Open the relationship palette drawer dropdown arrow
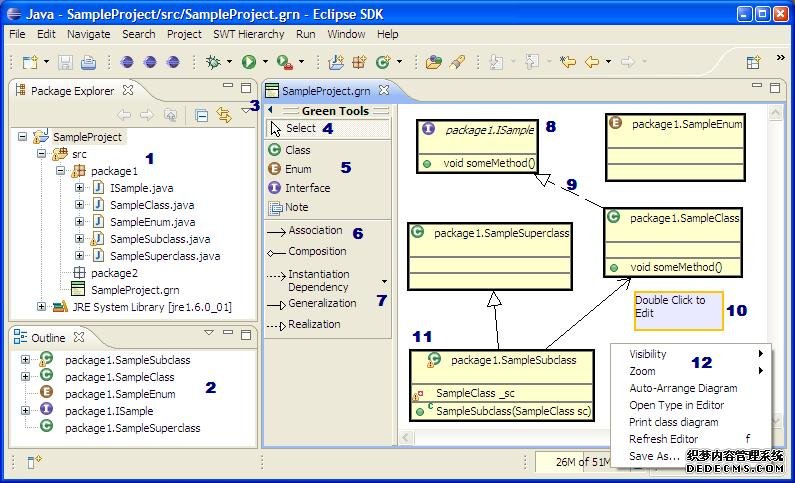This screenshot has width=795, height=483. pyautogui.click(x=384, y=281)
